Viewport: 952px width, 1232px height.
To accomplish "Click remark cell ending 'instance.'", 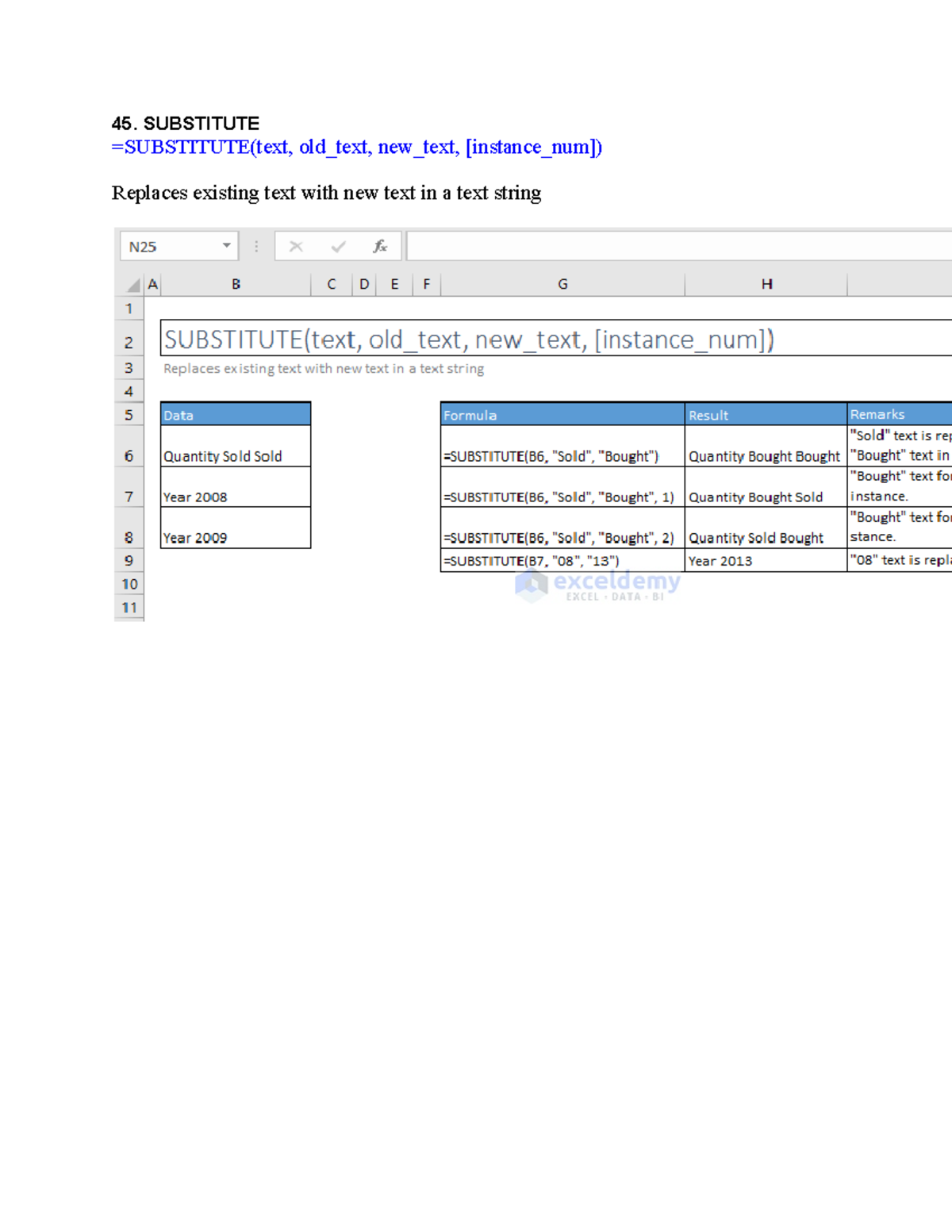I will (900, 487).
